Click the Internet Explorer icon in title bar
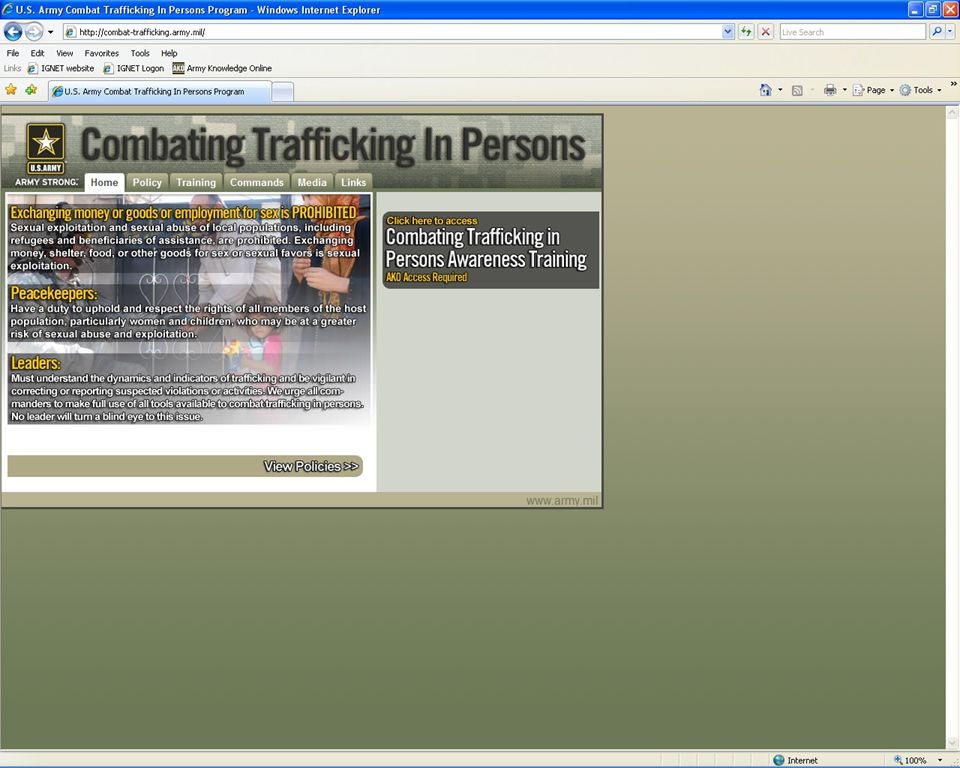 [7, 9]
